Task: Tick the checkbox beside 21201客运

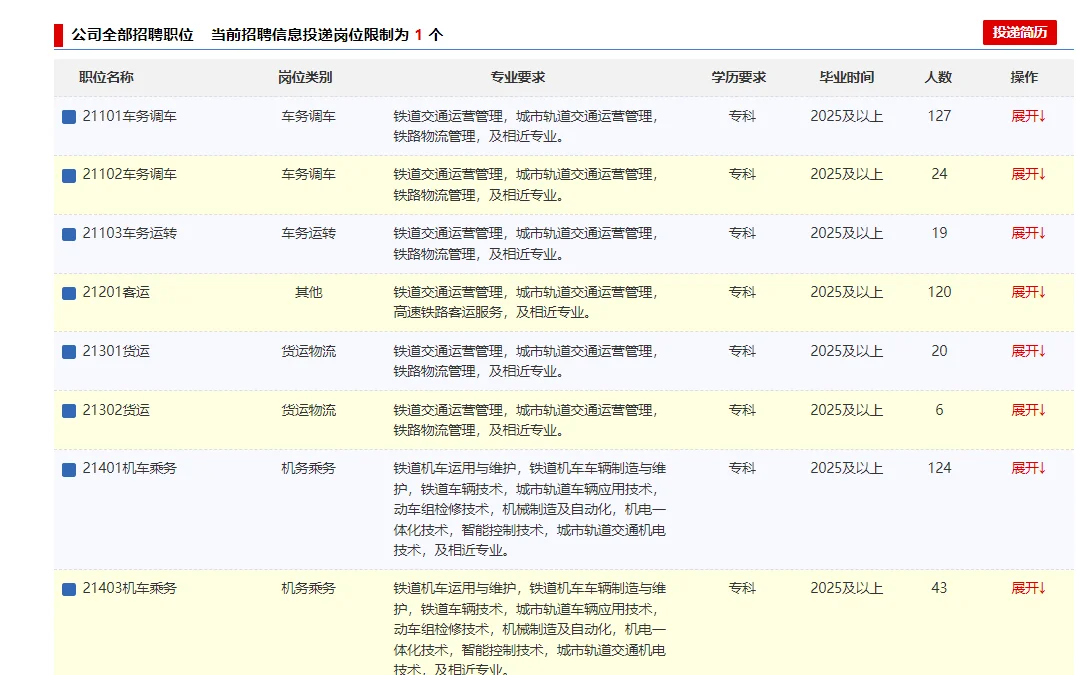Action: 67,293
